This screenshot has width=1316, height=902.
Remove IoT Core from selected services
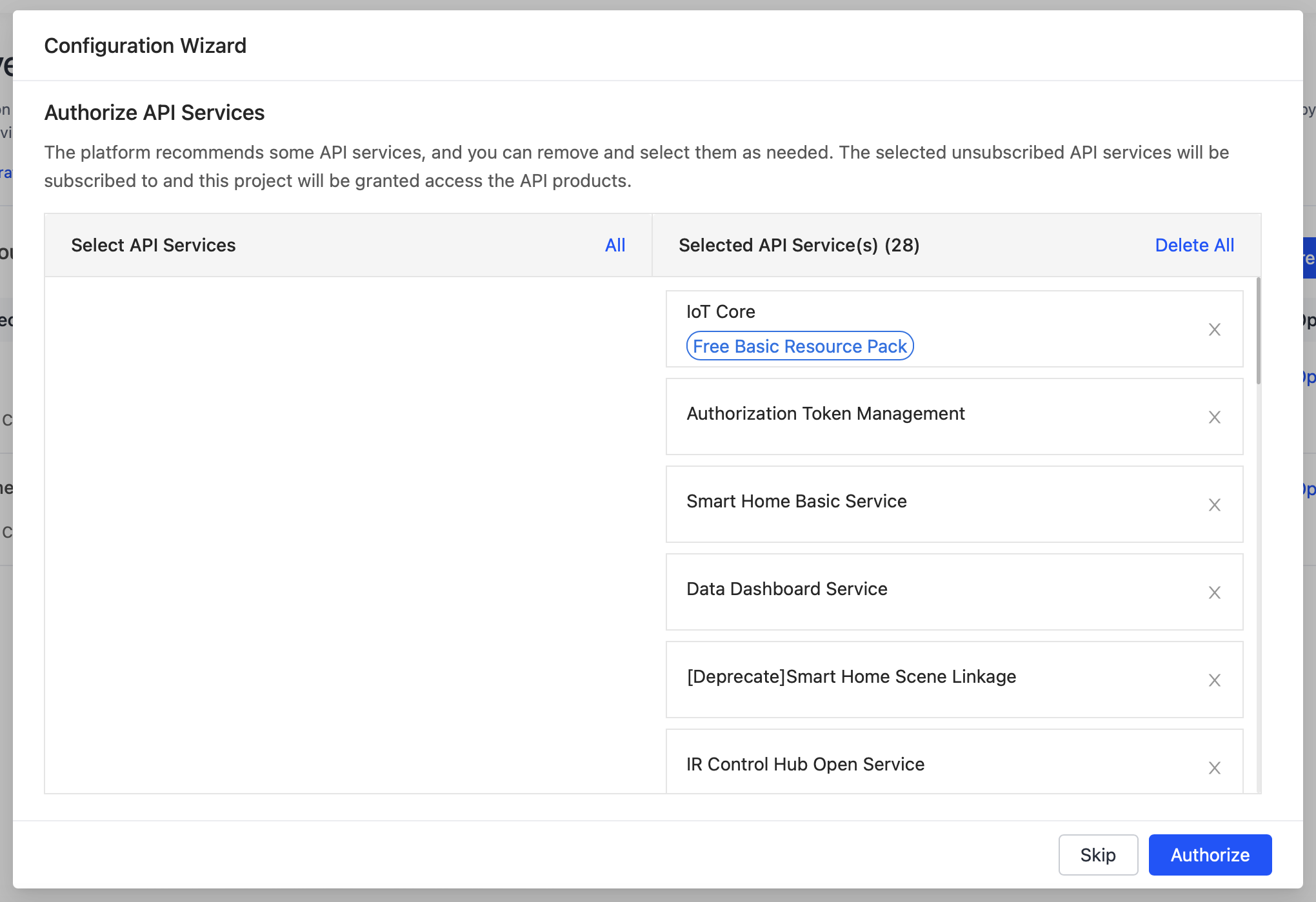point(1215,329)
